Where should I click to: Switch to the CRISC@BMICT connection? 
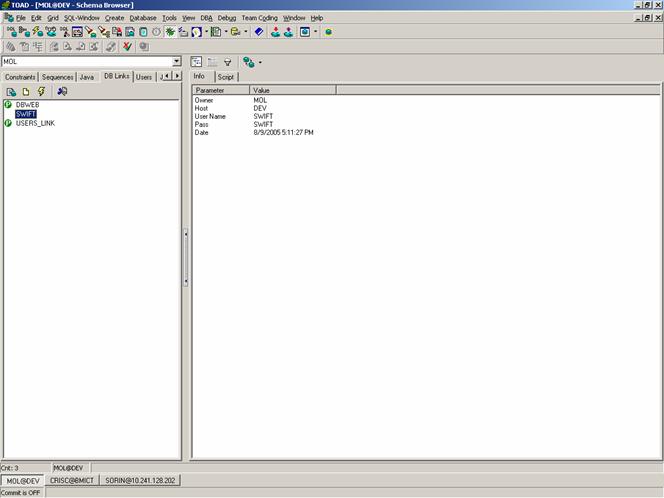(70, 482)
